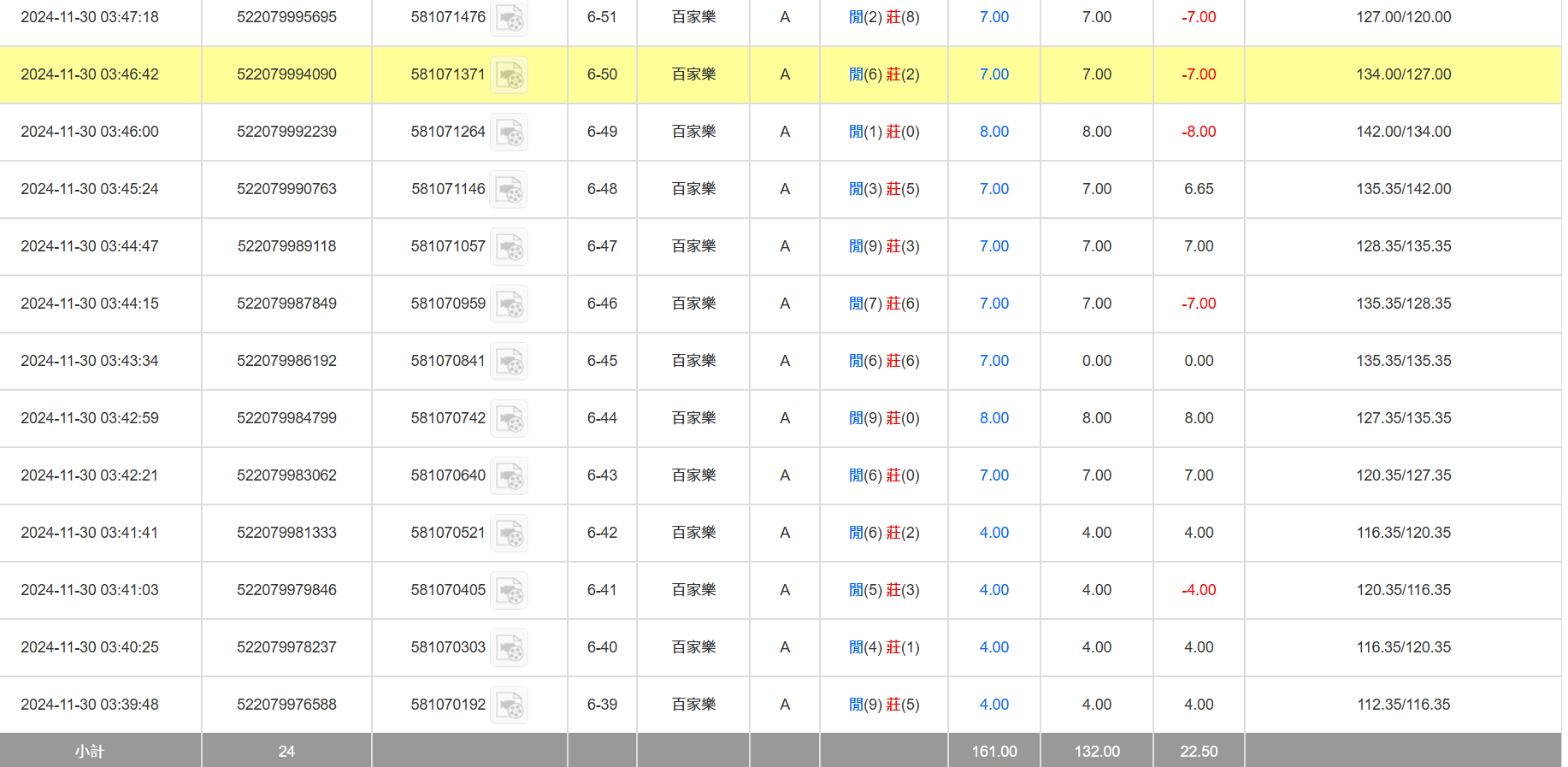Click replay icon for game 581070640
This screenshot has width=1568, height=767.
tap(509, 476)
